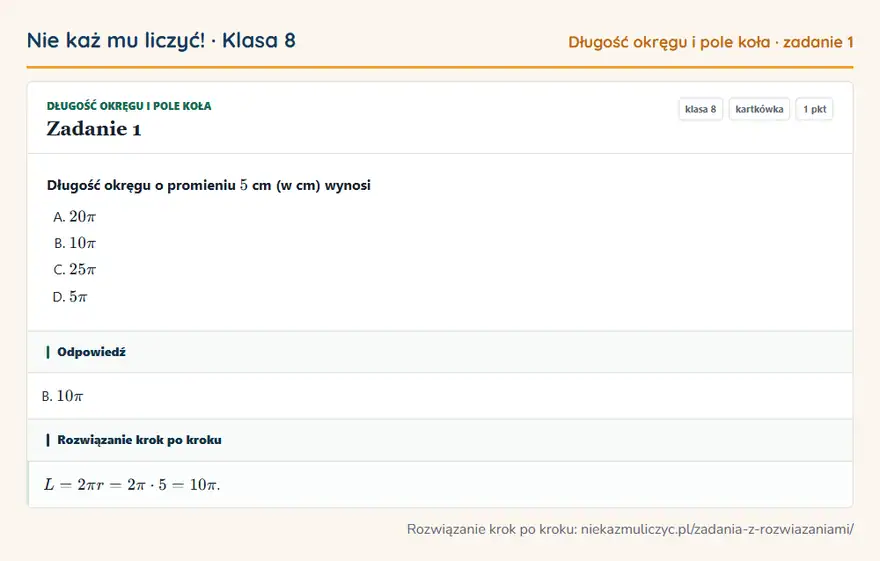Select answer option D. 5π
This screenshot has width=880, height=561.
(70, 296)
